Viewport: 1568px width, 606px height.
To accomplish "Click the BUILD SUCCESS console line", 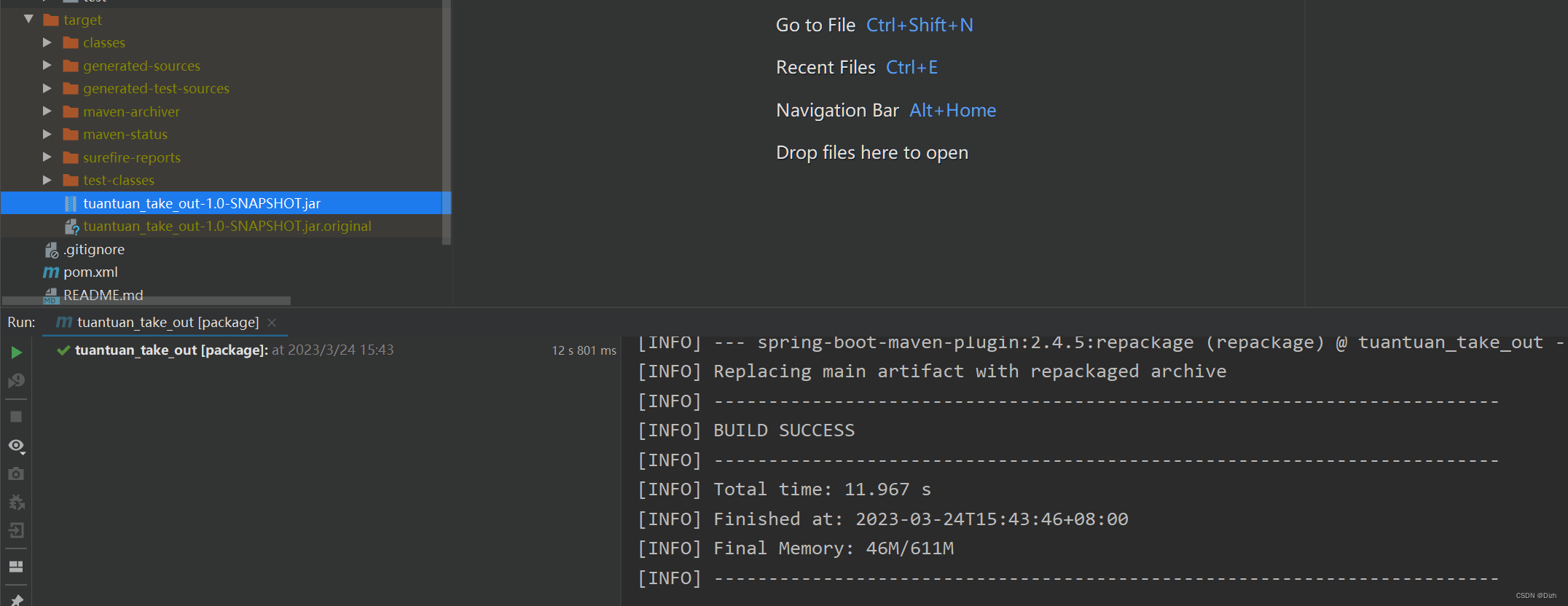I will (746, 430).
